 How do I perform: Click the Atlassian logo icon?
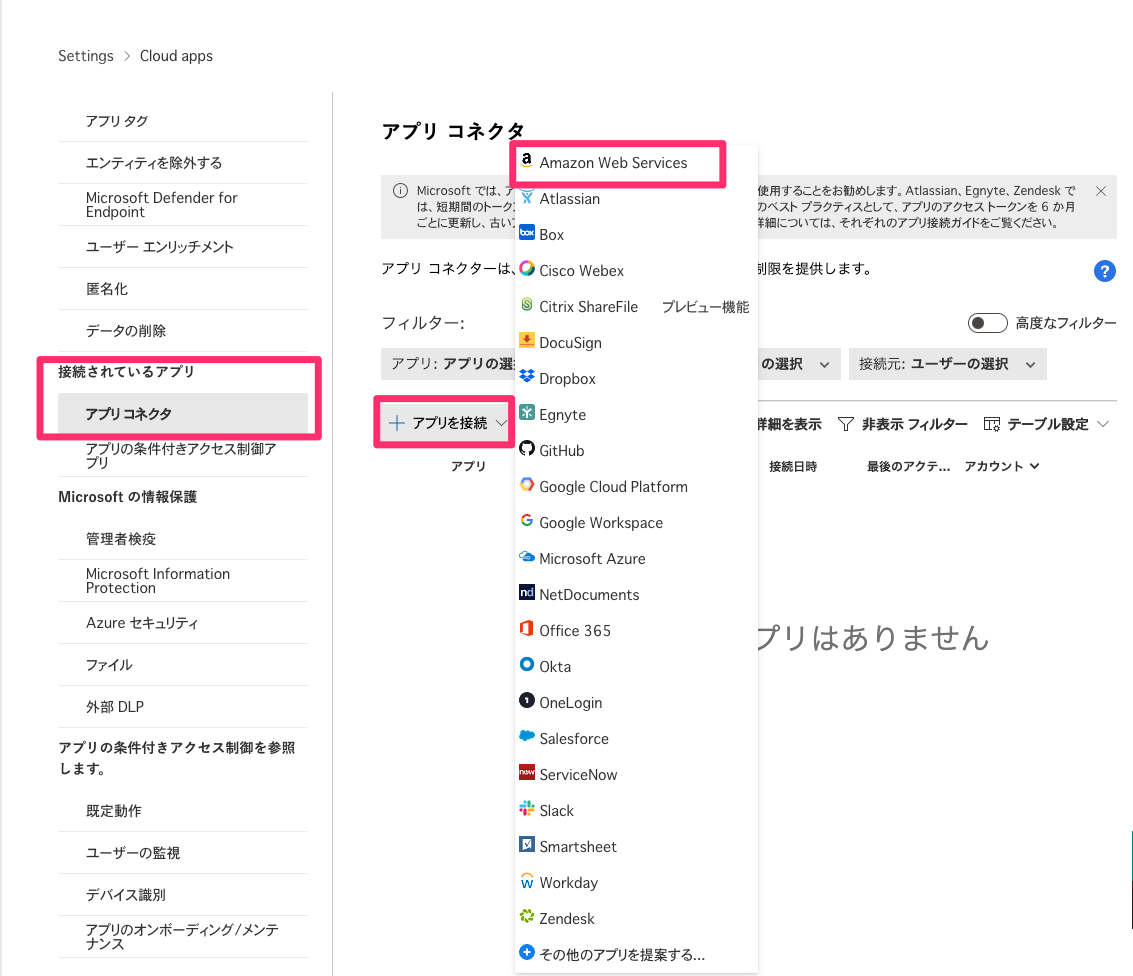tap(527, 197)
